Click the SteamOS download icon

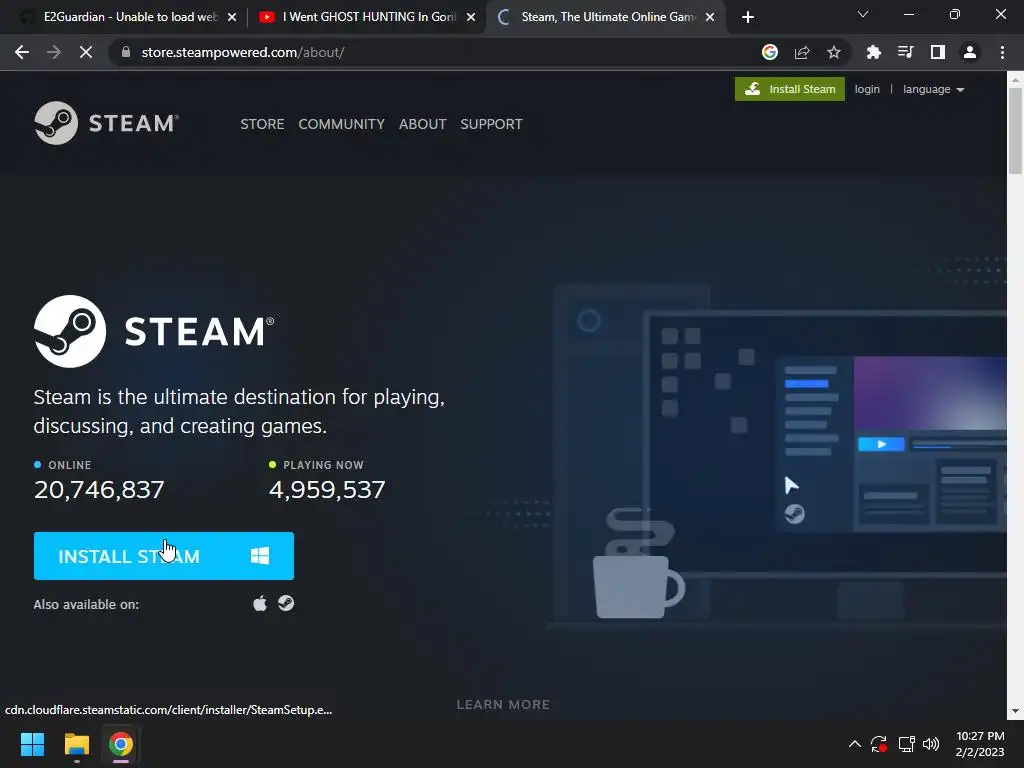pyautogui.click(x=286, y=603)
